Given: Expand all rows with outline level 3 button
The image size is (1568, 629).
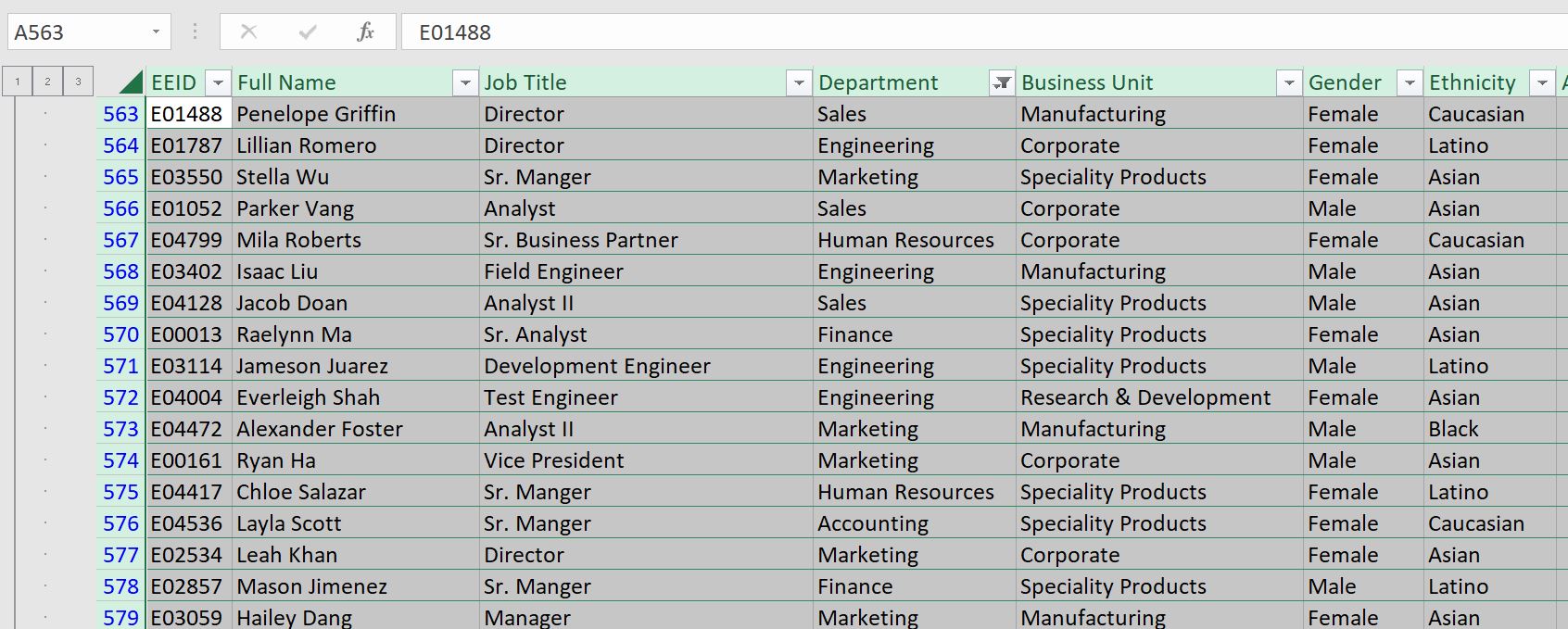Looking at the screenshot, I should (x=78, y=82).
